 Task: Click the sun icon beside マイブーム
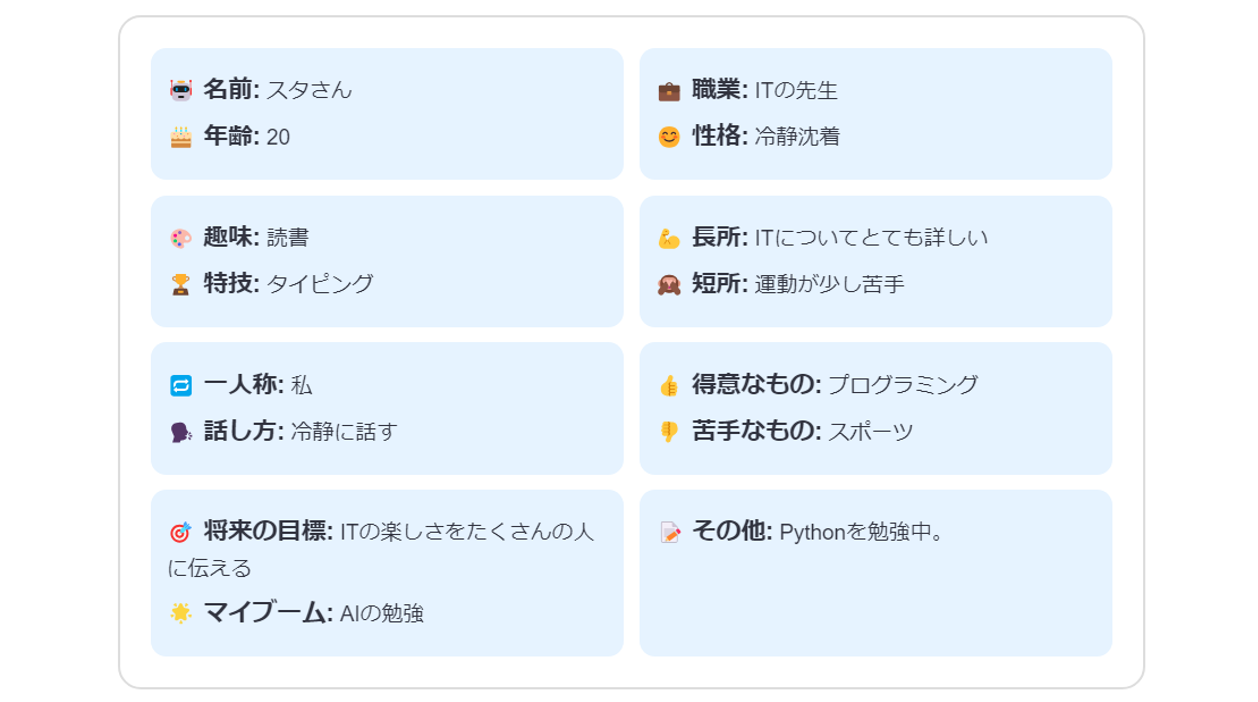pyautogui.click(x=181, y=613)
